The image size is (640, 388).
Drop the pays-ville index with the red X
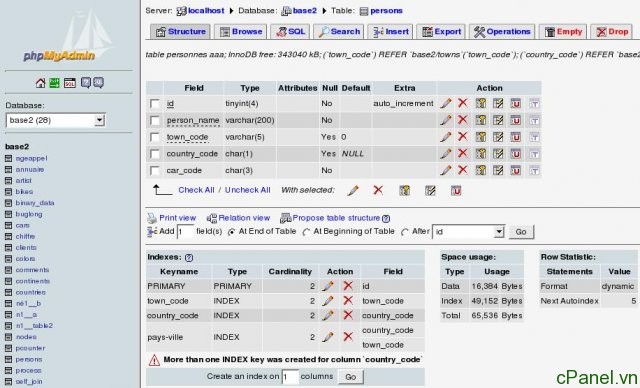click(348, 337)
